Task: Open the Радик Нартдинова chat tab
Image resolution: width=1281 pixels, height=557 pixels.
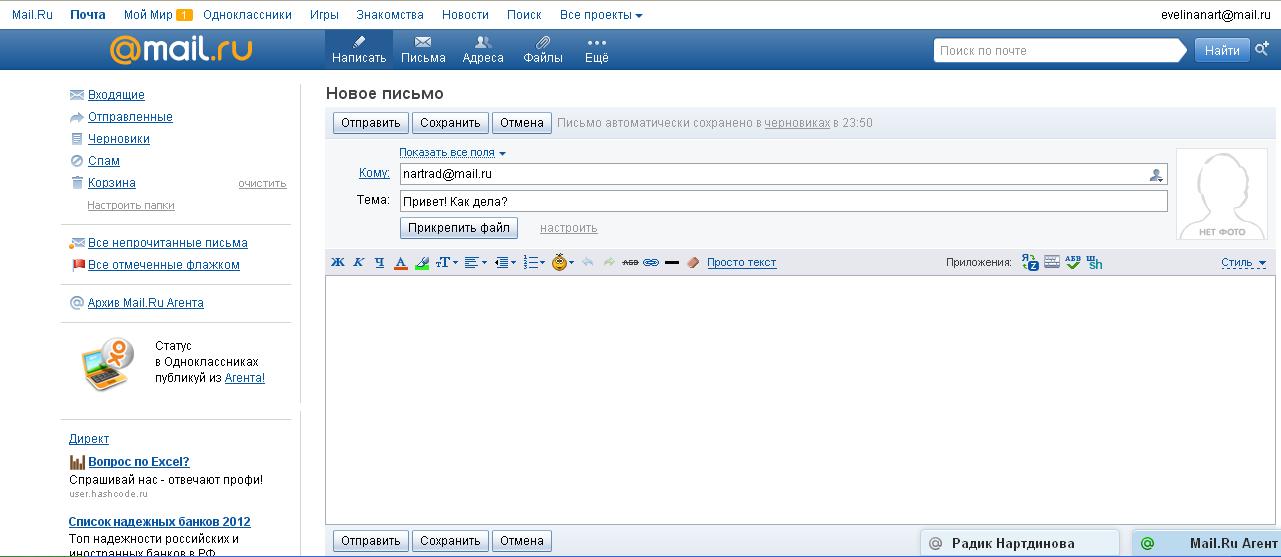Action: coord(1022,543)
